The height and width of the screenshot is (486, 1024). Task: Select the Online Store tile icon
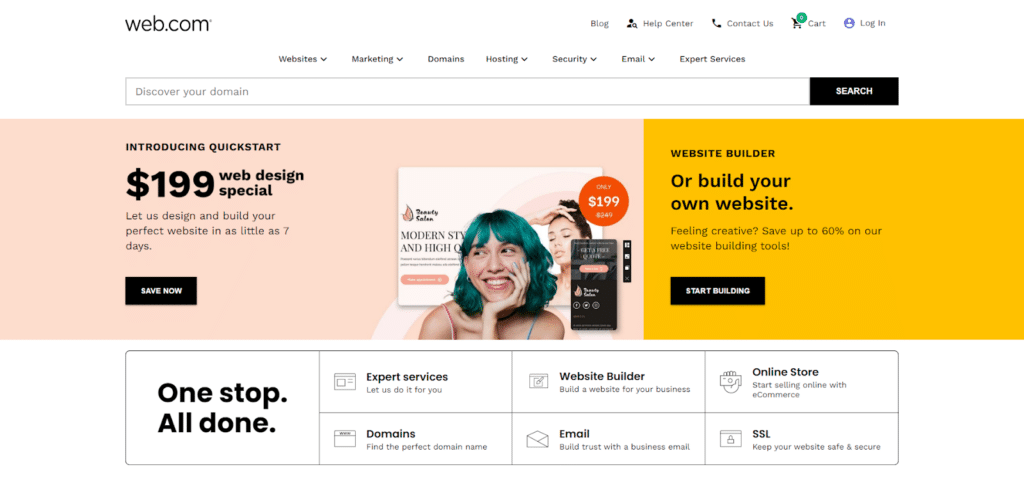pos(731,380)
